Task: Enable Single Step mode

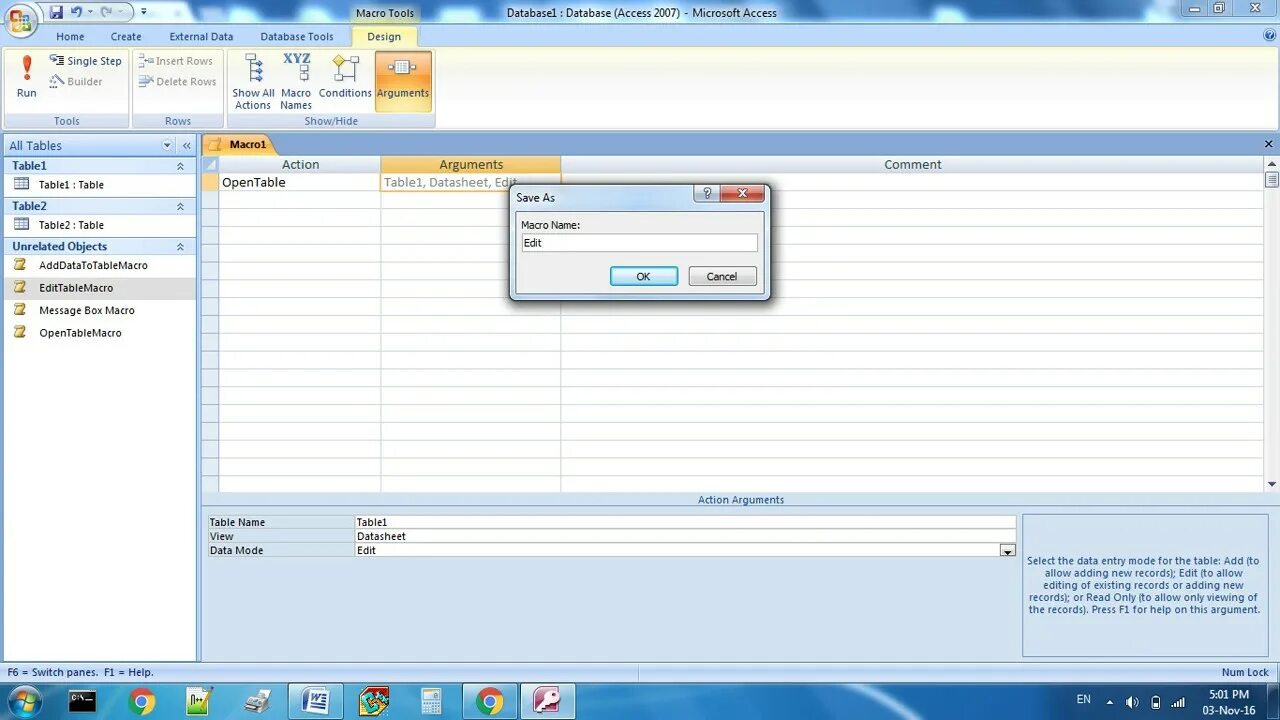Action: [x=86, y=61]
